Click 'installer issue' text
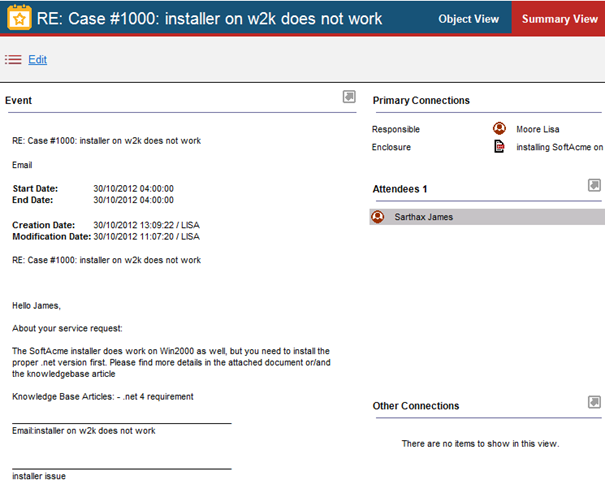Screen dimensions: 605x489 point(39,476)
